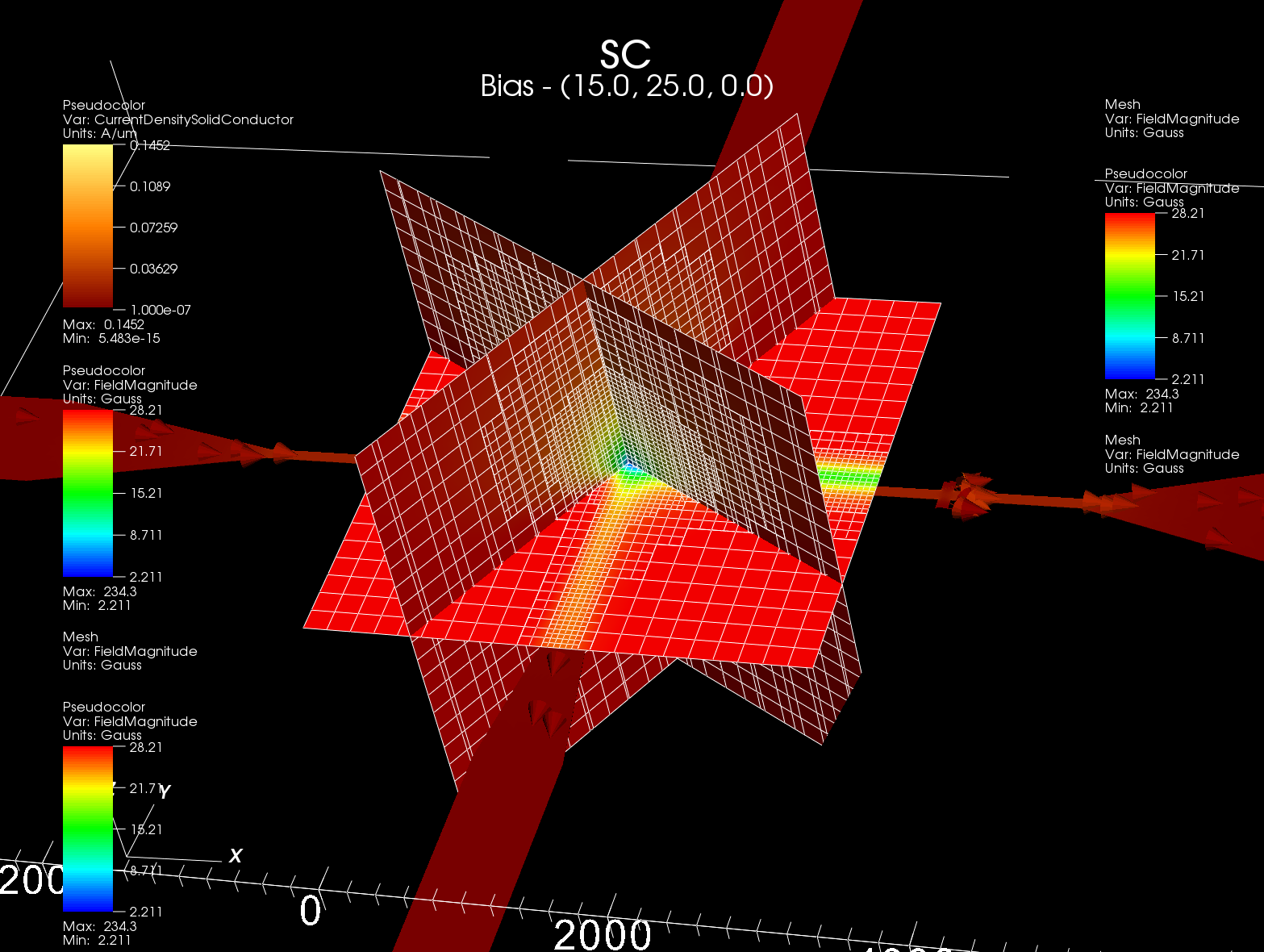Select the "SC" plot title

[625, 55]
